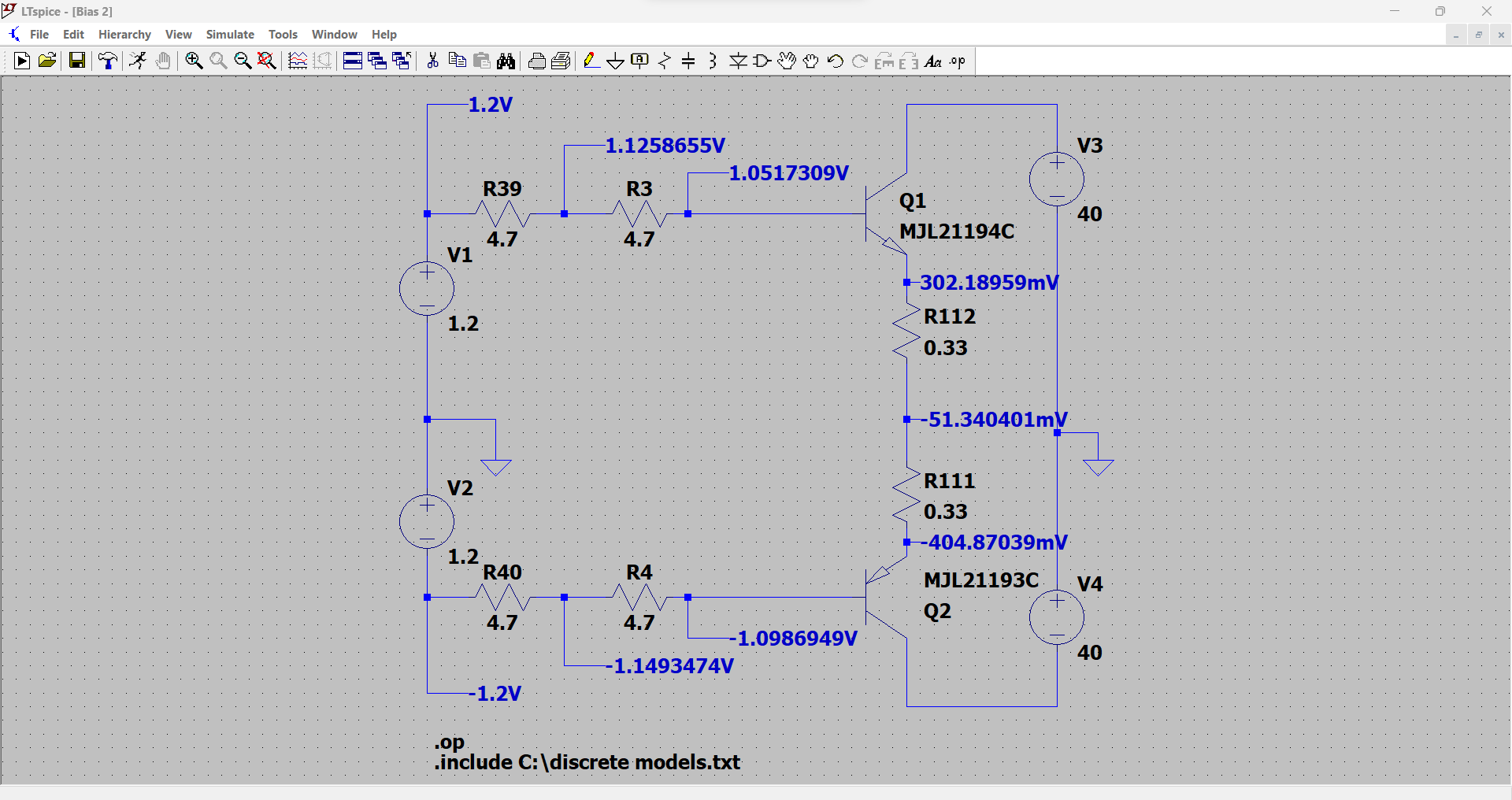The image size is (1512, 800).
Task: Open the File menu
Action: (39, 35)
